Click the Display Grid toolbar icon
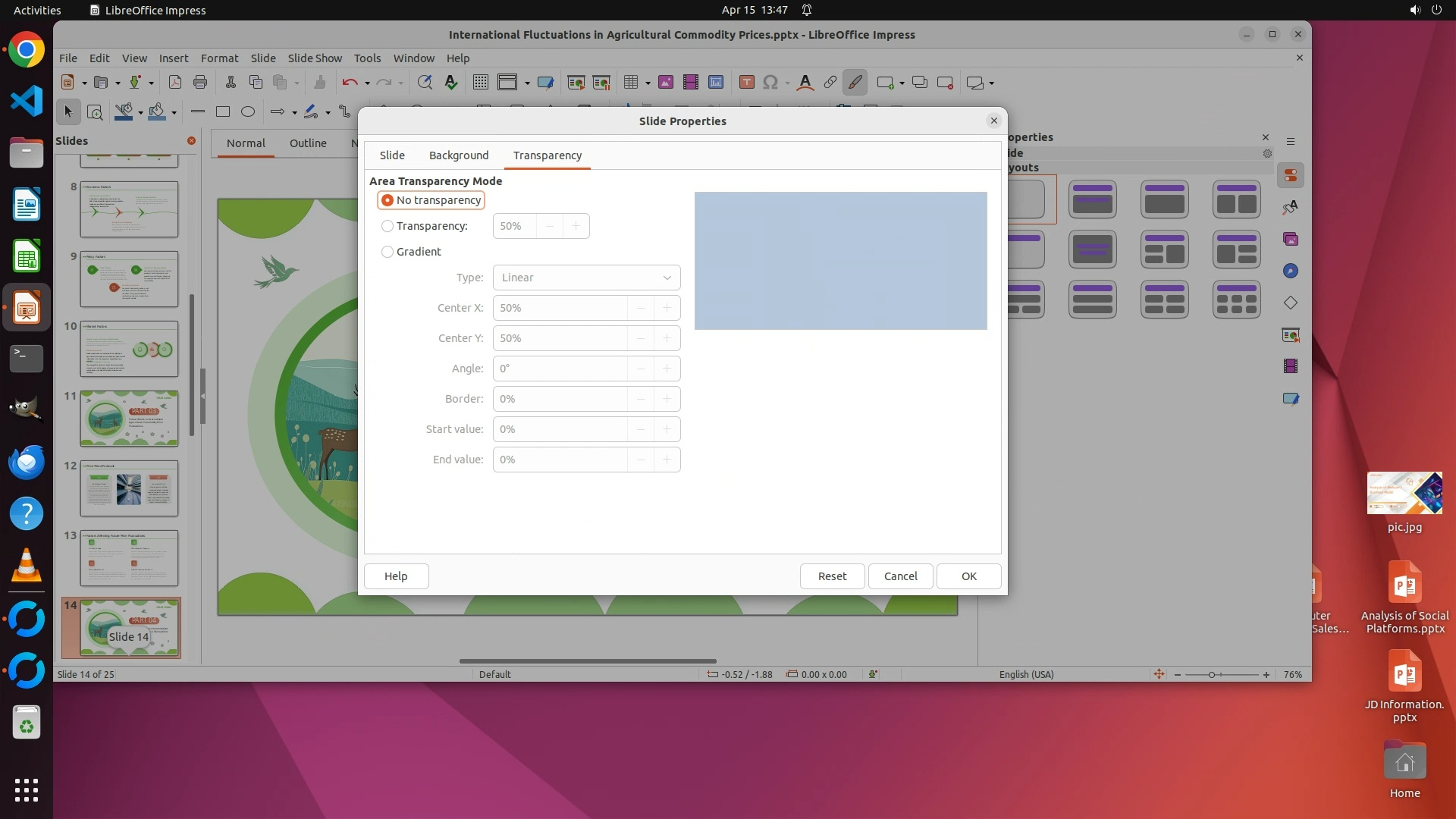Image resolution: width=1456 pixels, height=819 pixels. click(x=480, y=83)
